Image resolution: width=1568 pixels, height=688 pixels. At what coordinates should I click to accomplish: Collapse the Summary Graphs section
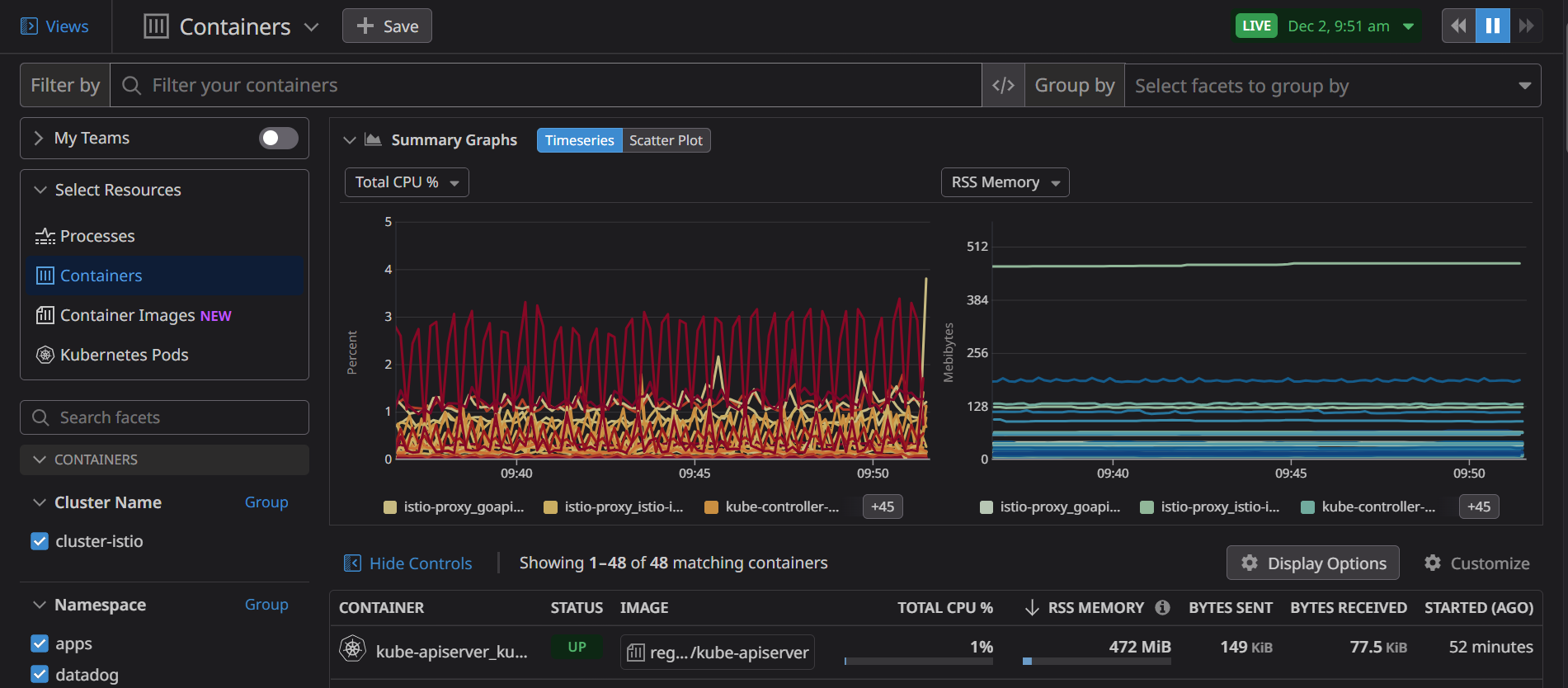(x=350, y=140)
